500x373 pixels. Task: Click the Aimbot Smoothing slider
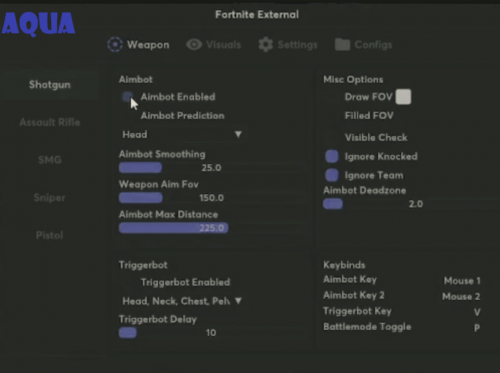click(x=212, y=167)
